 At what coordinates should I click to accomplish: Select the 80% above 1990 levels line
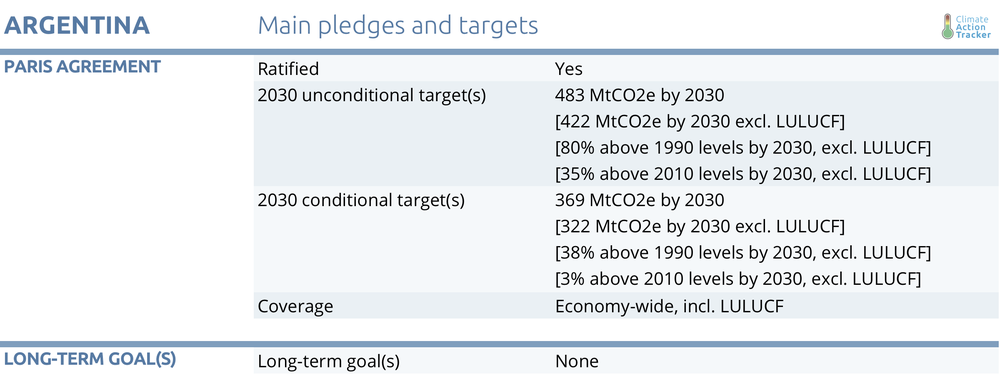(744, 148)
